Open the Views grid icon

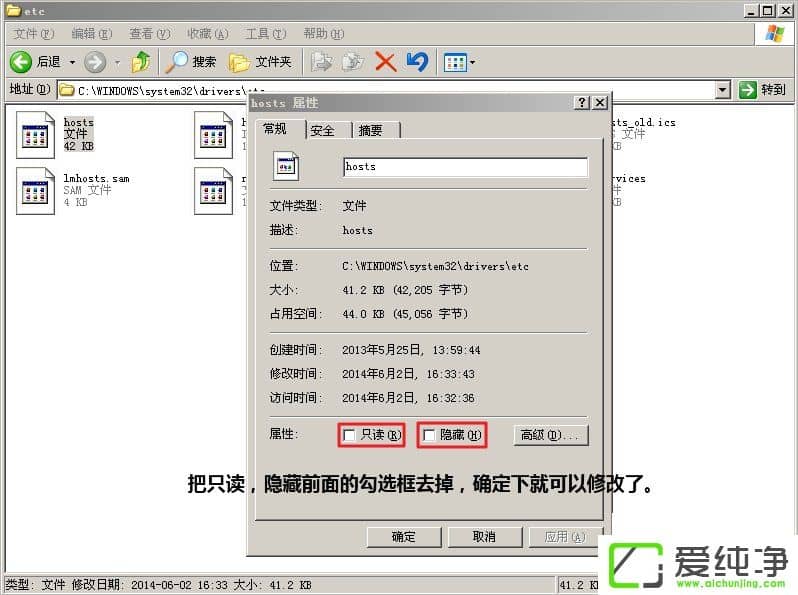pos(455,63)
